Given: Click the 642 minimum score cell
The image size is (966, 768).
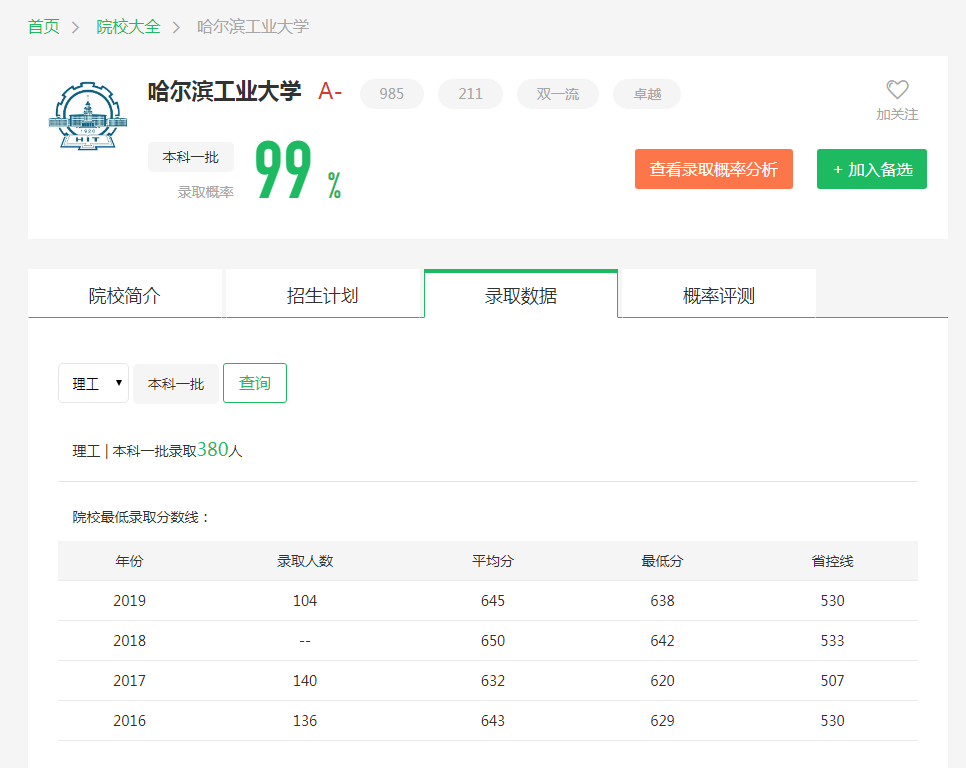Looking at the screenshot, I should pos(662,641).
